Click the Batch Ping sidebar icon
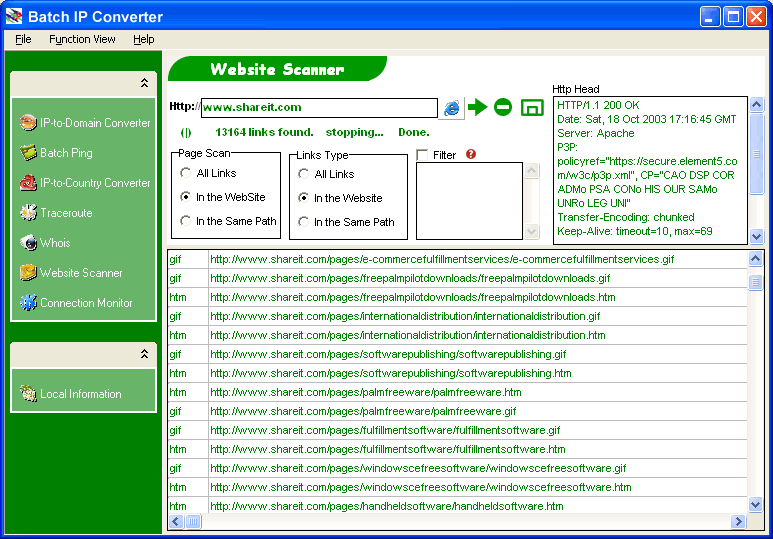Image resolution: width=773 pixels, height=539 pixels. pos(28,152)
